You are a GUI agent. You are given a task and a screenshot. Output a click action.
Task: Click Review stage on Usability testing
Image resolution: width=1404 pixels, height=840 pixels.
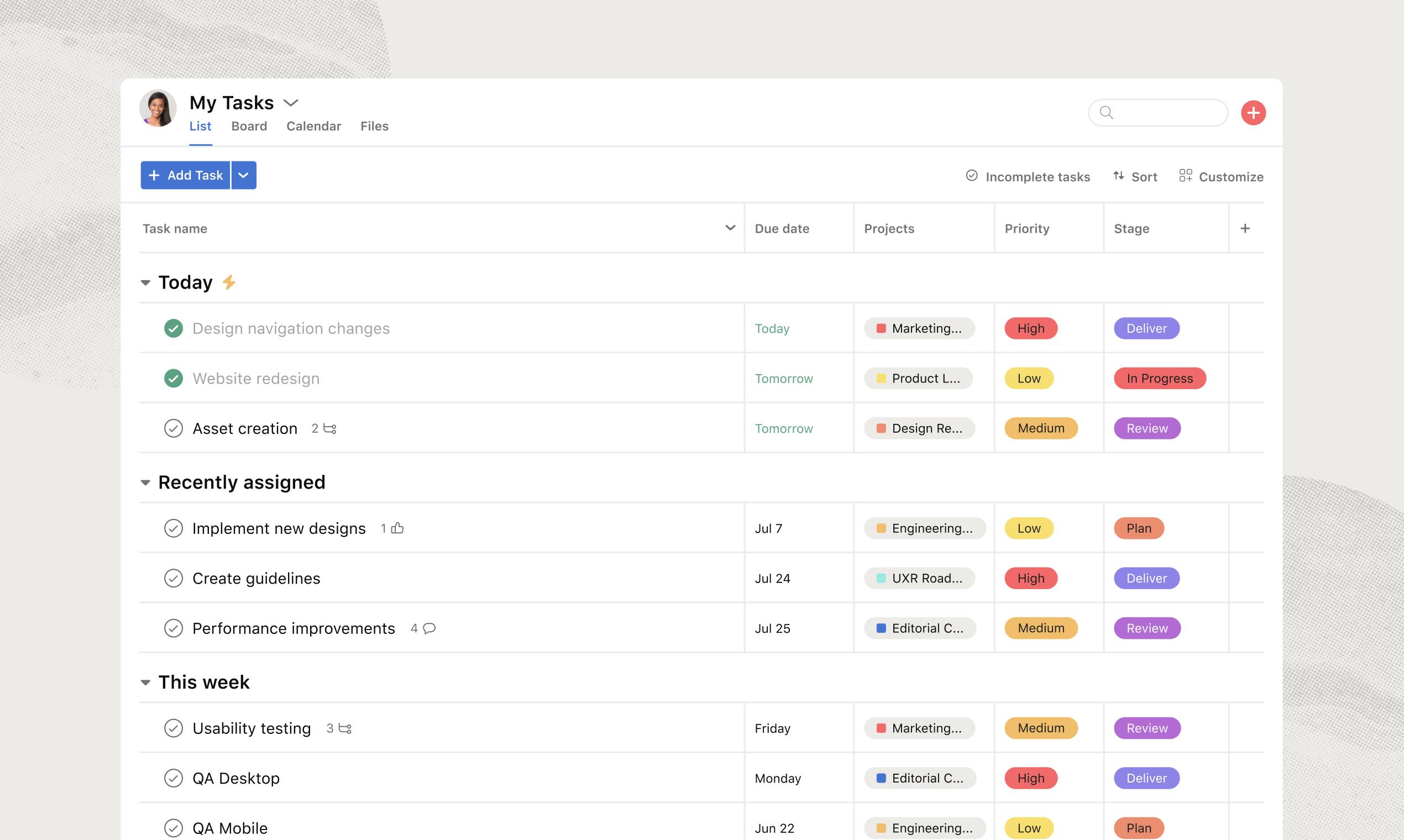(x=1148, y=728)
